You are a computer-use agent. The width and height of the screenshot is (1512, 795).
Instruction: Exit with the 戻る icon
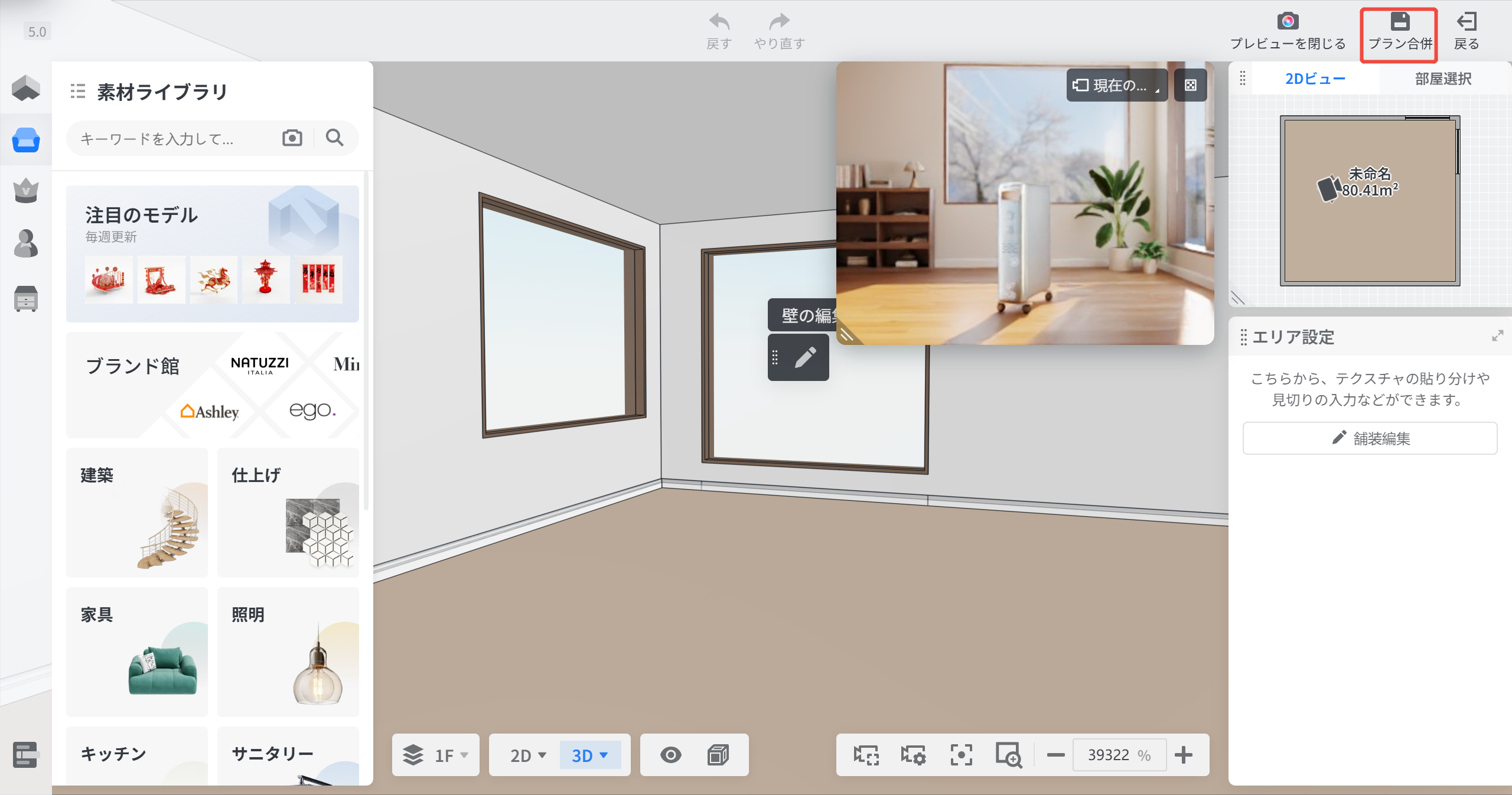(x=1467, y=21)
